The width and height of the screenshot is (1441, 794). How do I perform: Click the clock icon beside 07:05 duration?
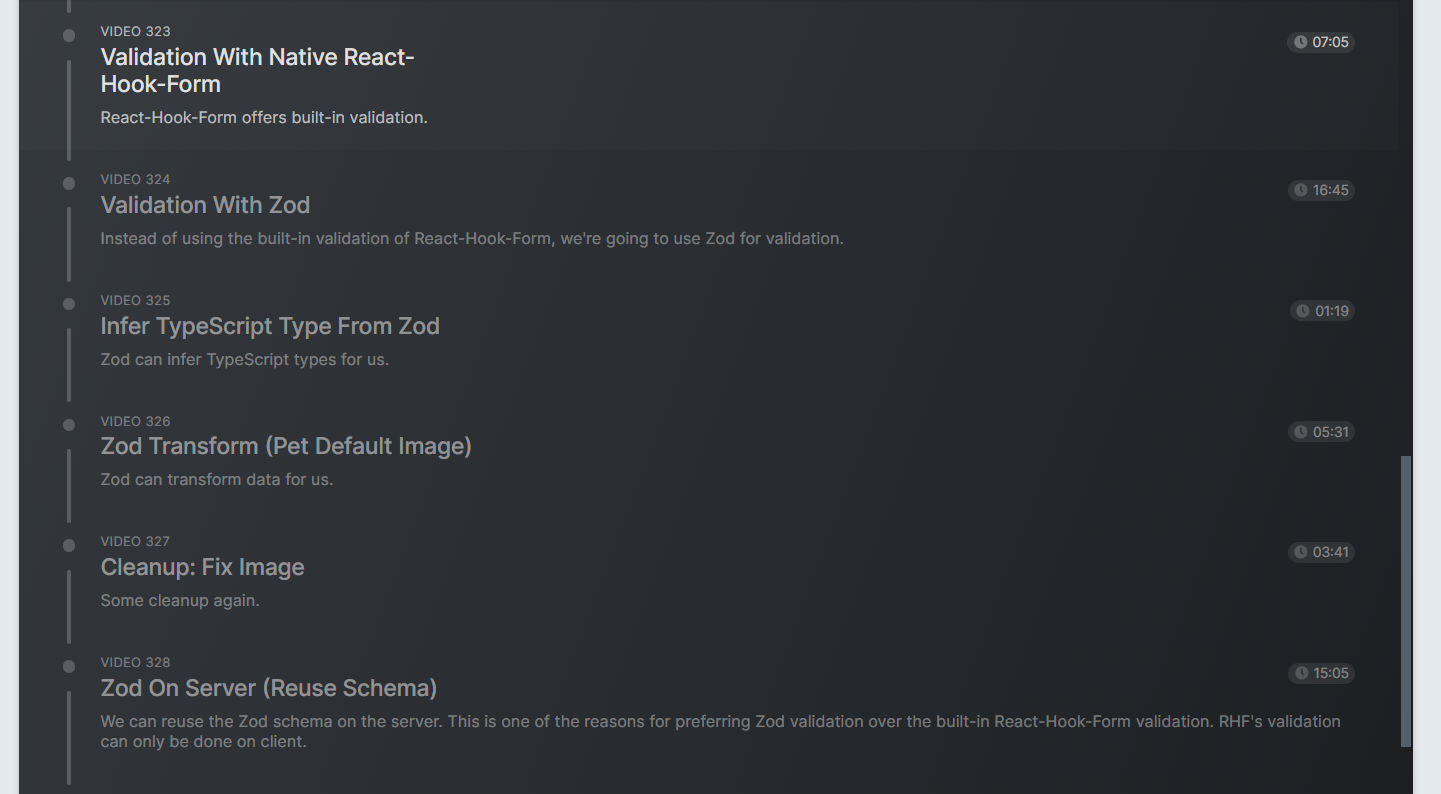1300,42
